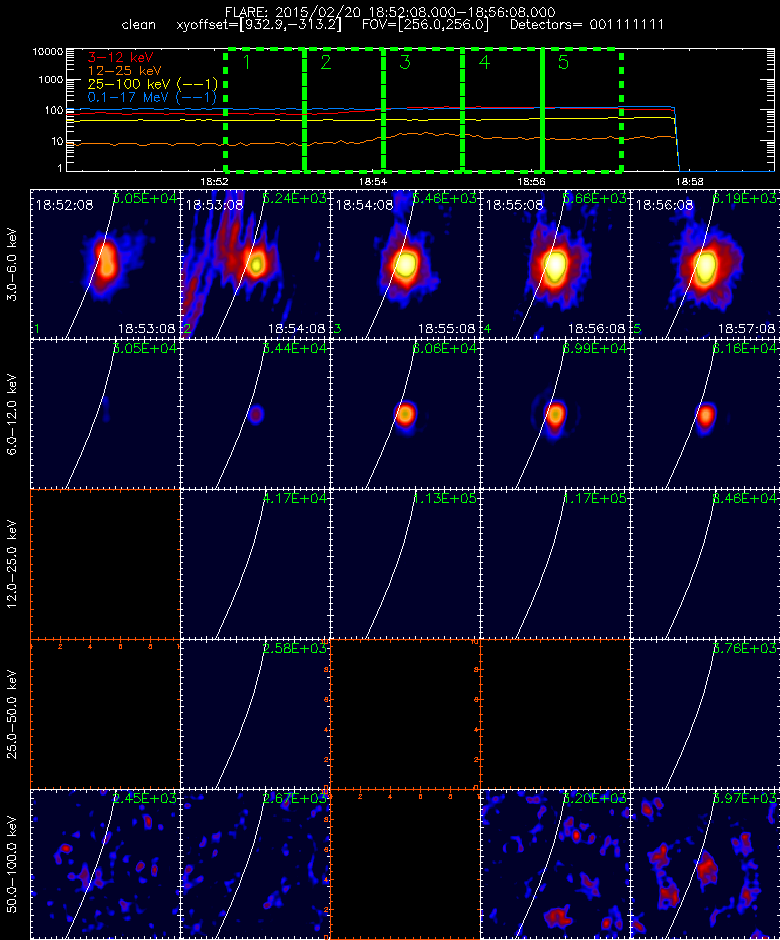Open the 6.0-12.0 keV image for interval 2
Screen dimensions: 780x940
click(x=255, y=414)
